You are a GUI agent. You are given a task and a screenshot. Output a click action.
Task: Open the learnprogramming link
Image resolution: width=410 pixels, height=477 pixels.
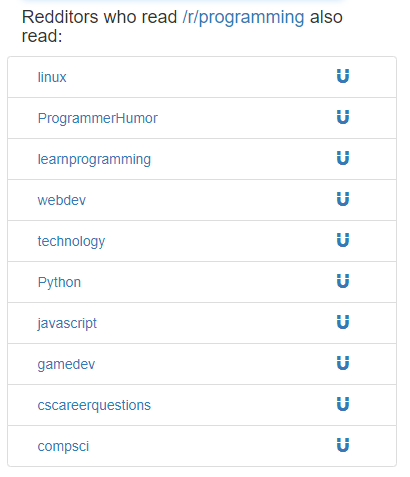click(x=94, y=159)
